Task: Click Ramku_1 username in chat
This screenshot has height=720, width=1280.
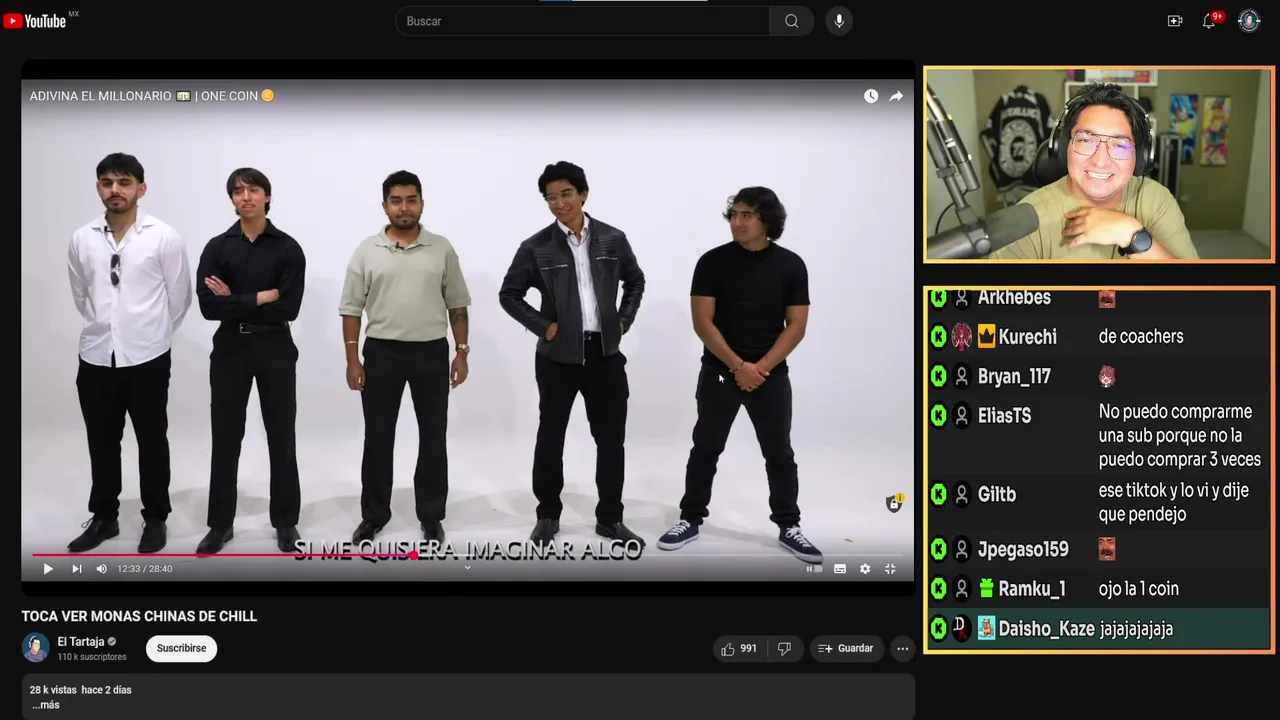Action: pos(1032,589)
